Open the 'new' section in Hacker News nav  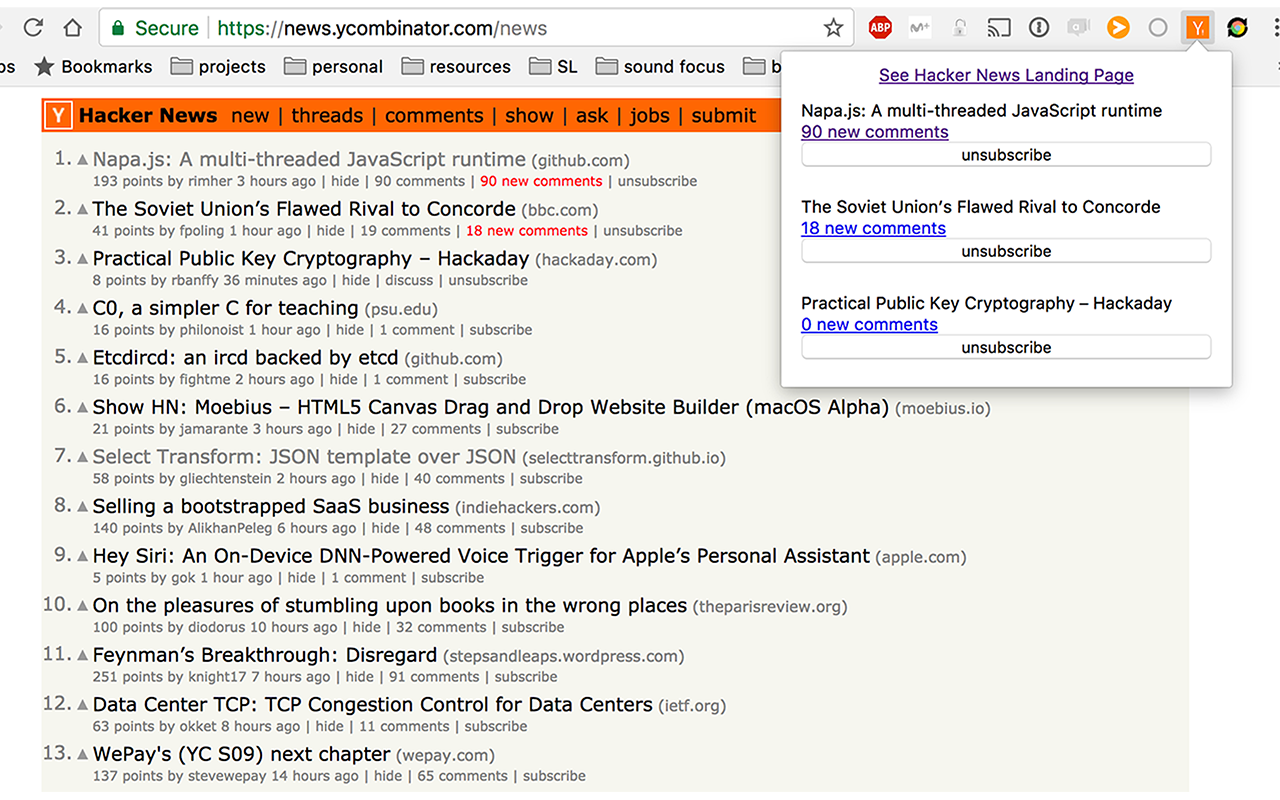[x=250, y=116]
